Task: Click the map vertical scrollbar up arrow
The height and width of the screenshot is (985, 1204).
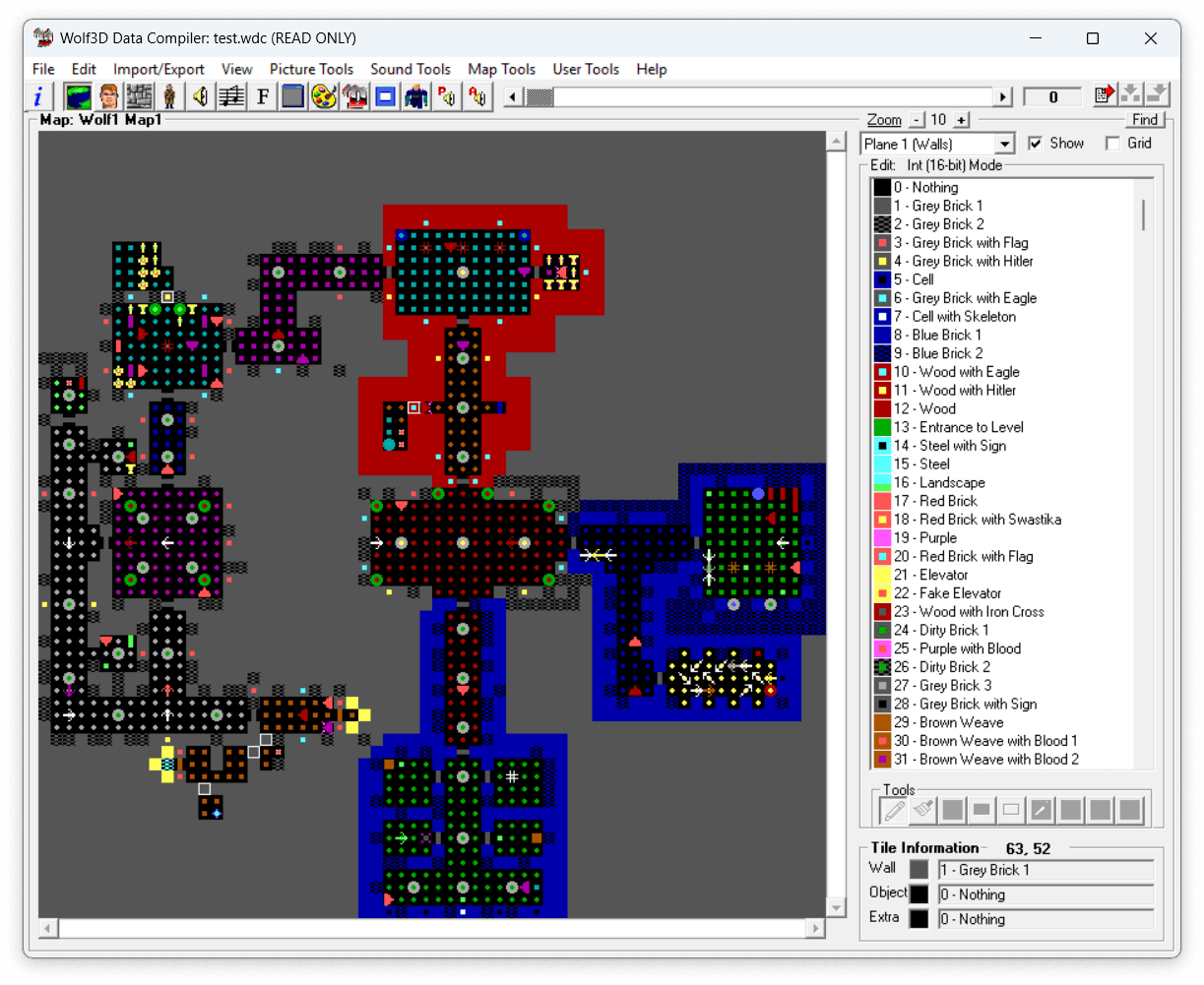Action: (836, 141)
